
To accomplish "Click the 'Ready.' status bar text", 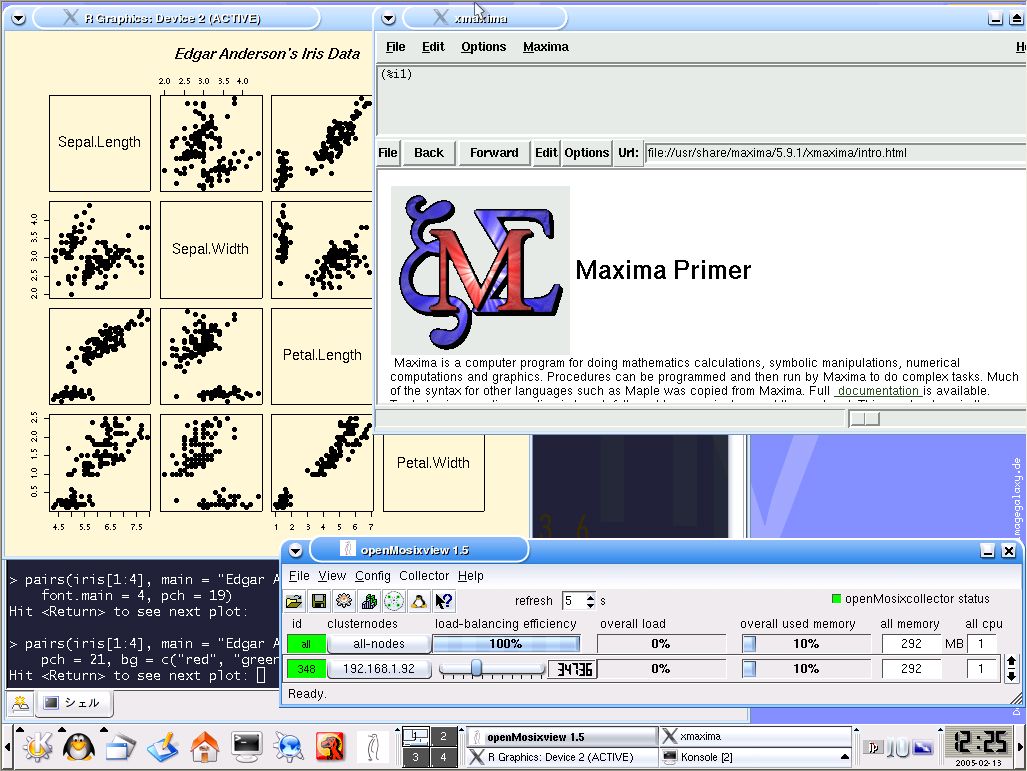I will pos(307,694).
